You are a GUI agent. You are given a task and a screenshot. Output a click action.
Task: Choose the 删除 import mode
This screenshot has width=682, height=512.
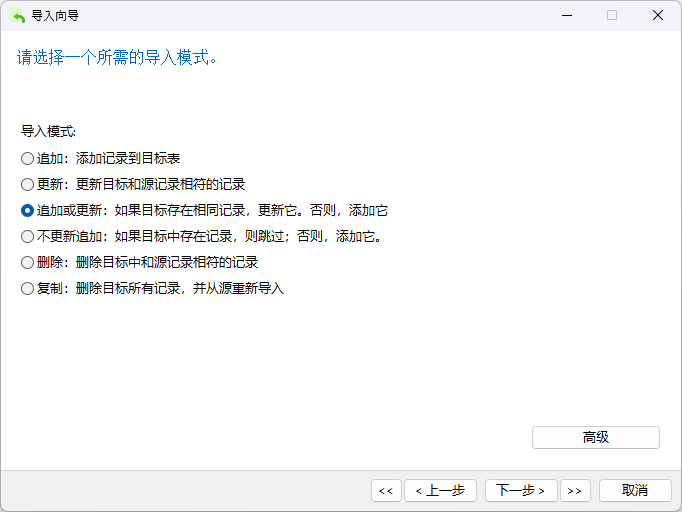point(28,262)
